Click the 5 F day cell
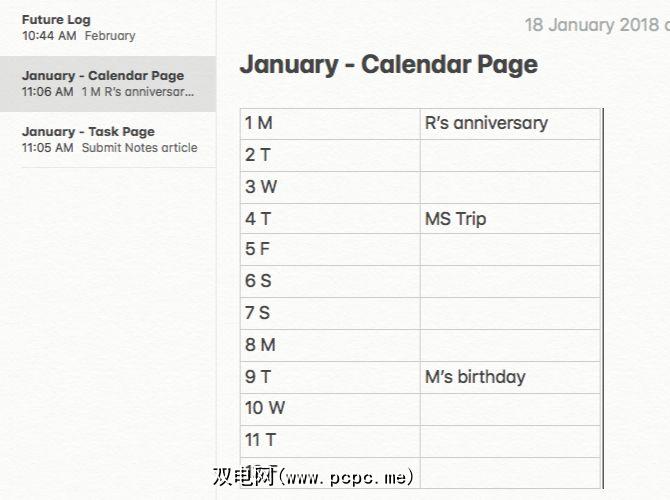Image resolution: width=670 pixels, height=500 pixels. pos(330,250)
